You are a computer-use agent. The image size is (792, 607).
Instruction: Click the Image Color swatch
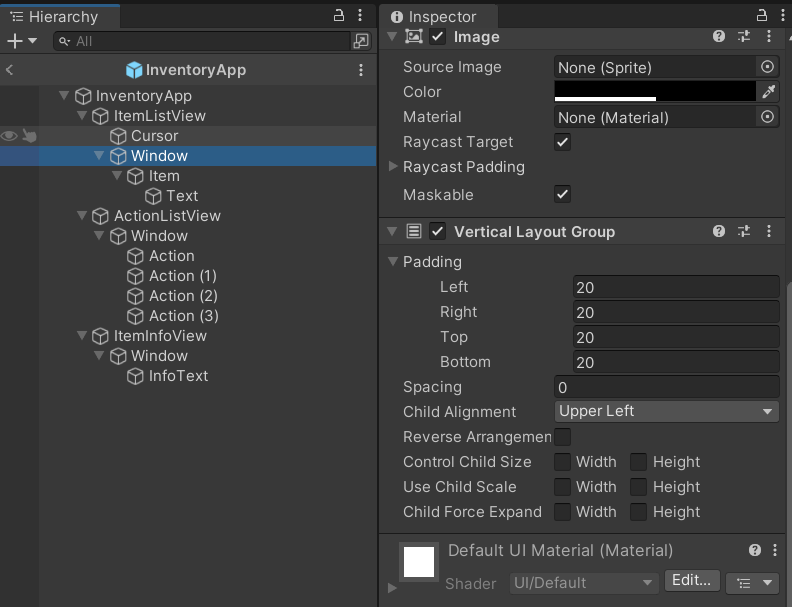[655, 92]
